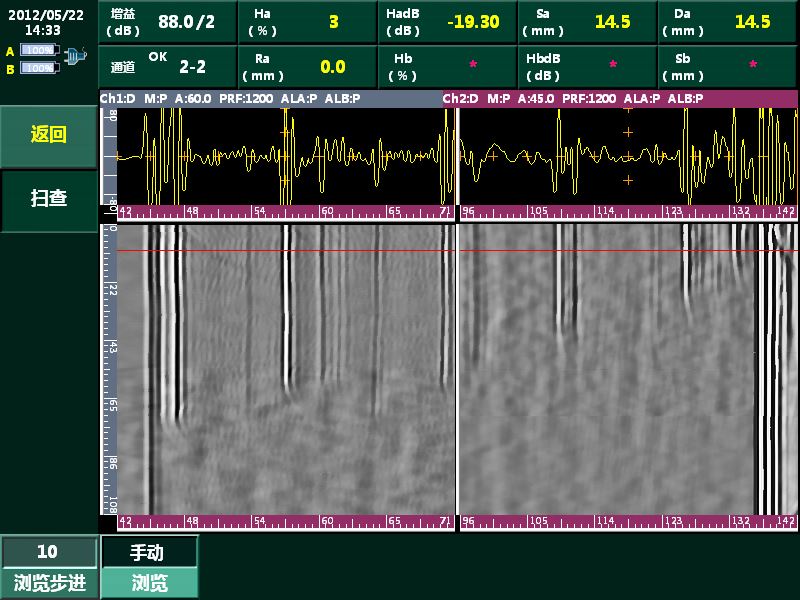
Task: Click the Ha (%) readout cell
Action: (308, 22)
